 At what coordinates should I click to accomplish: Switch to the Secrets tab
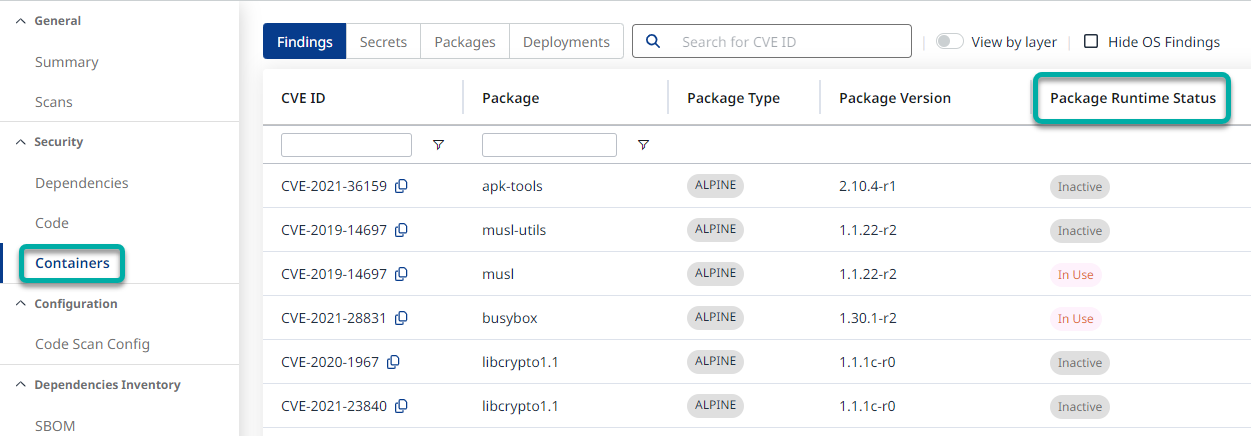tap(383, 42)
